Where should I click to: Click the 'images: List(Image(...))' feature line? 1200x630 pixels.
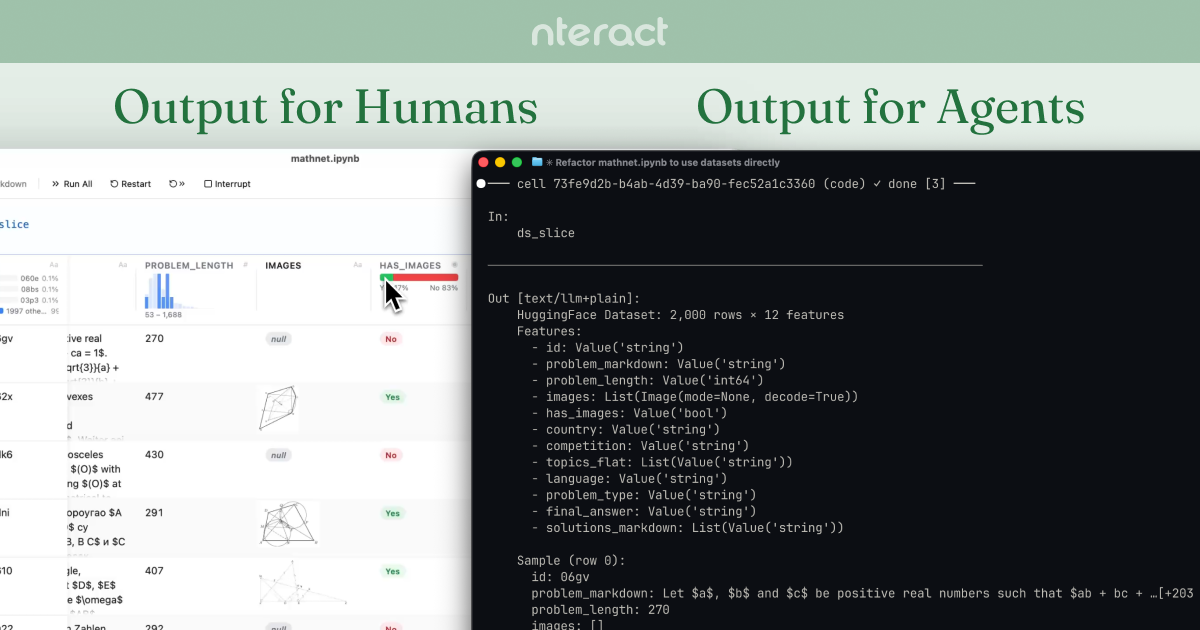(695, 397)
